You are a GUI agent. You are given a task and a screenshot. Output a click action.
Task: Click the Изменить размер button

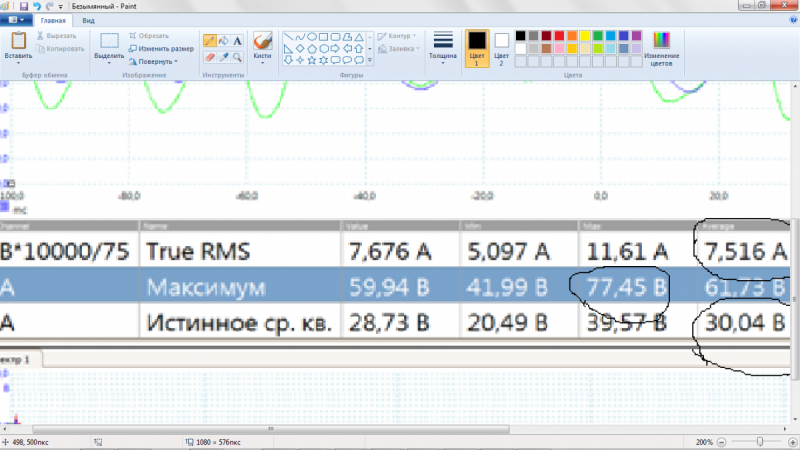point(162,48)
